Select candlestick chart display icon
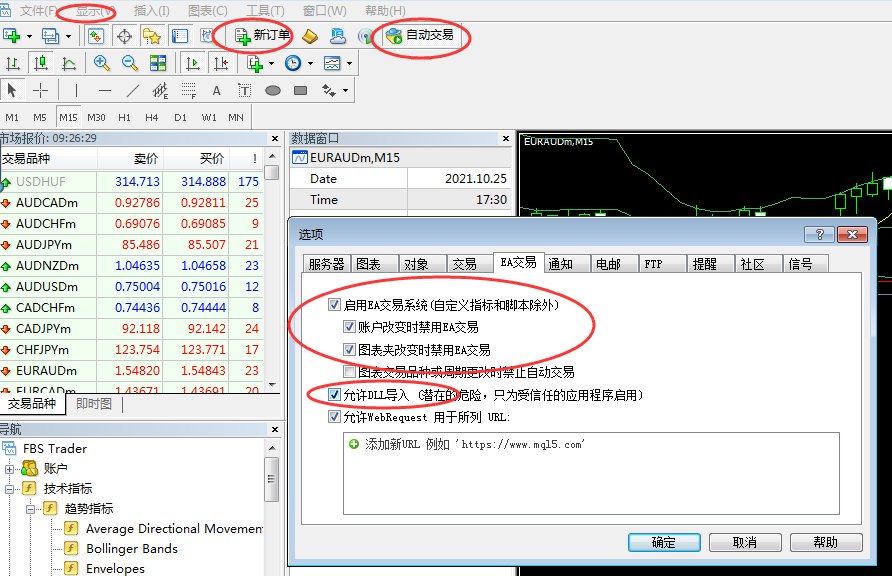 (x=40, y=63)
